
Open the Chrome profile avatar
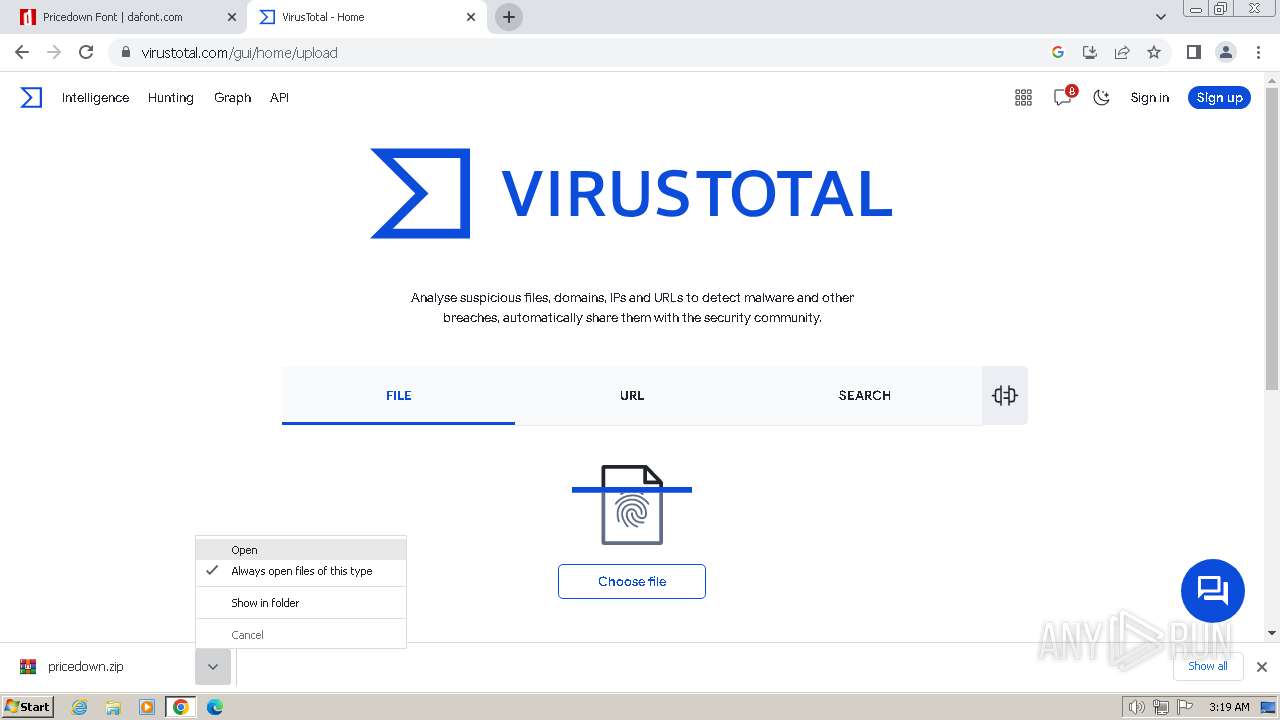1225,52
